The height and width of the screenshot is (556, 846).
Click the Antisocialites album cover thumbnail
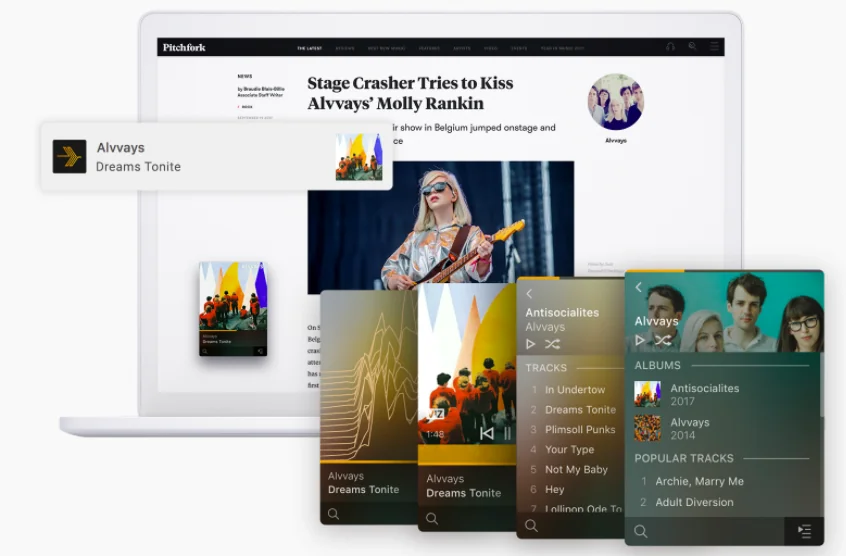tap(647, 394)
